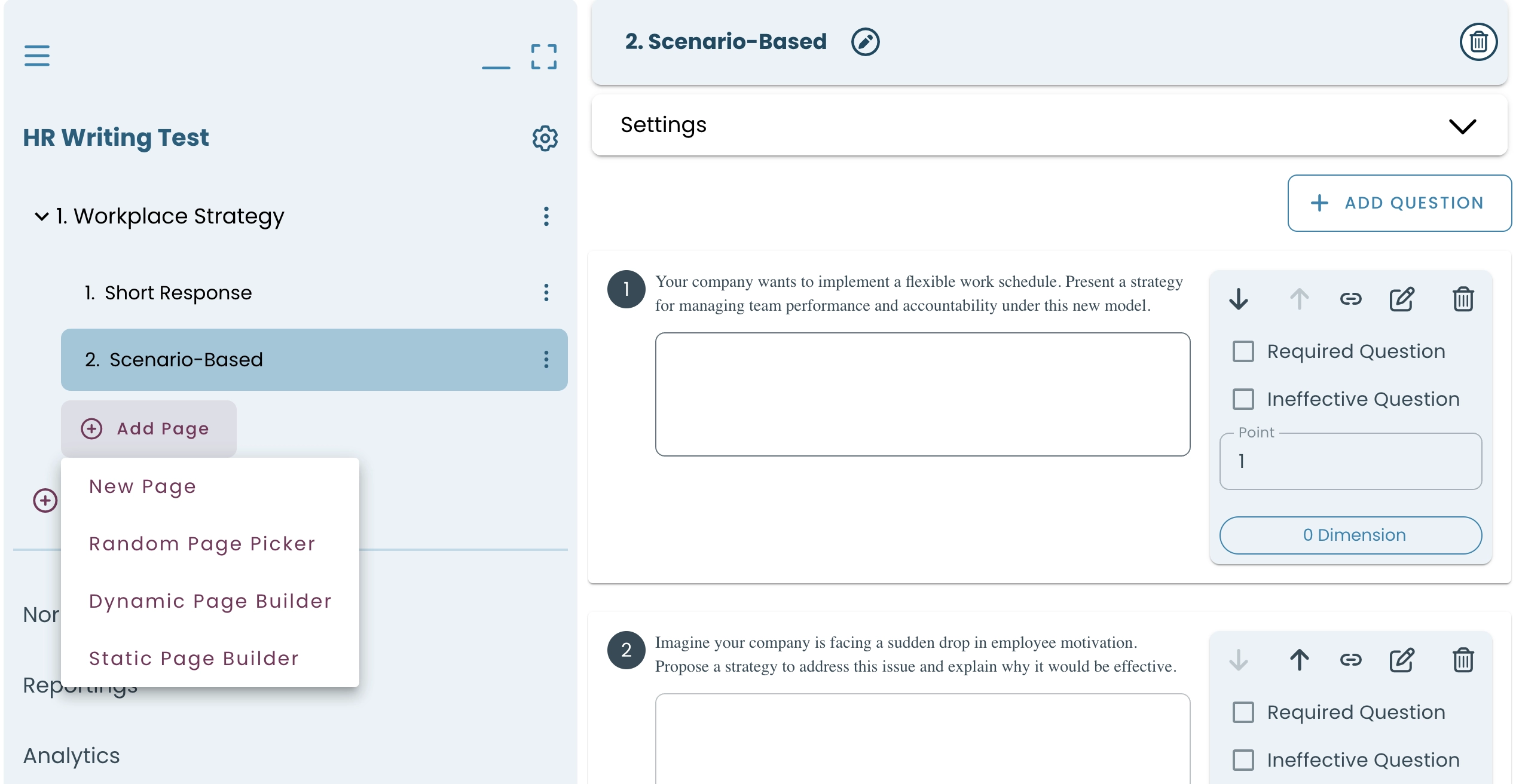
Task: Choose Random Page Picker option
Action: (x=210, y=544)
